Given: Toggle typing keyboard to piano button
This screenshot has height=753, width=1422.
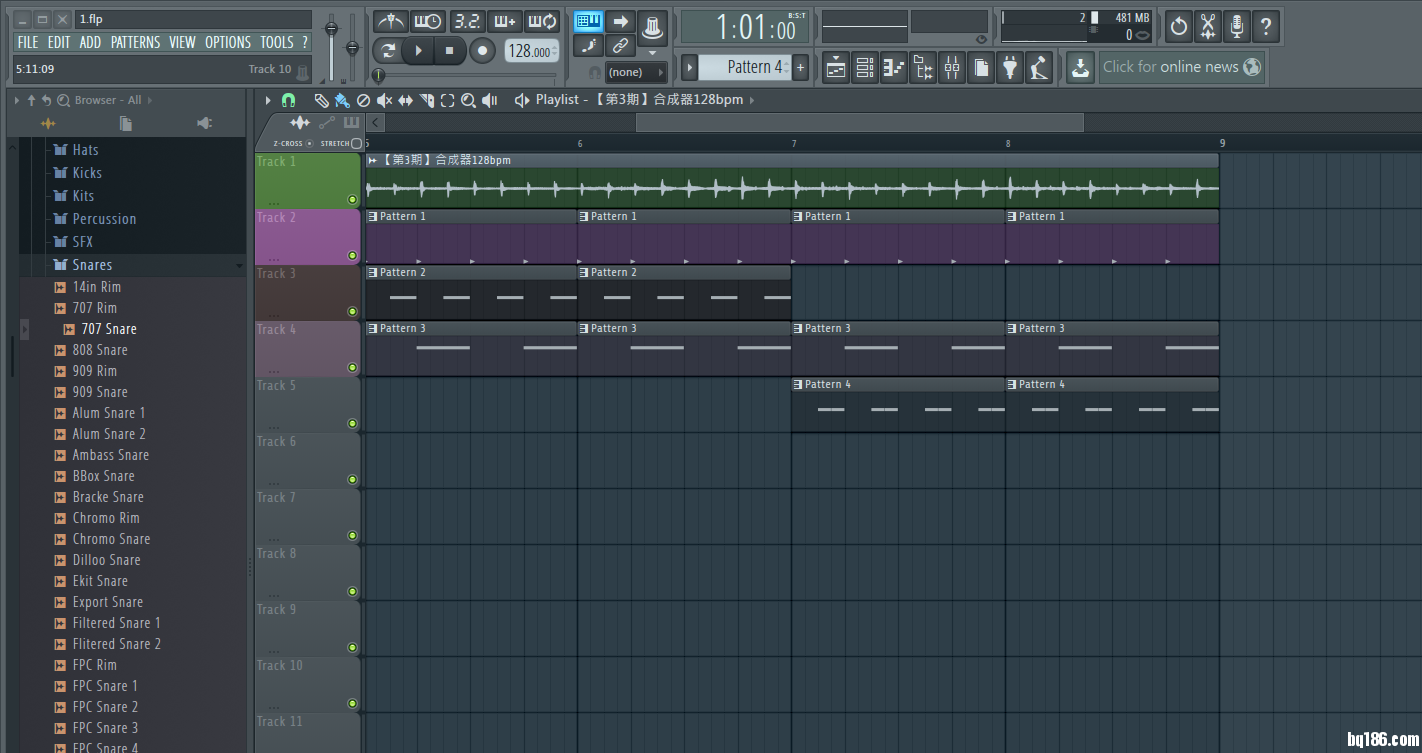Looking at the screenshot, I should 588,21.
